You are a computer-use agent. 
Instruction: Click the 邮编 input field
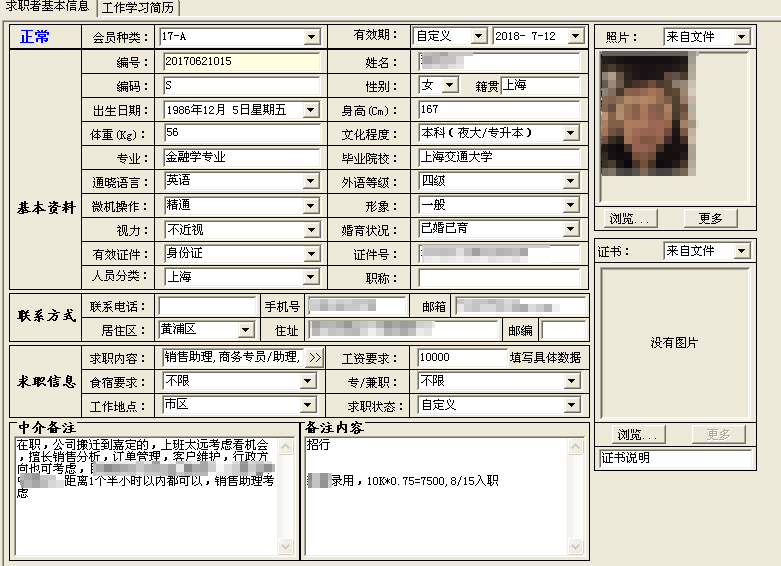pos(564,330)
